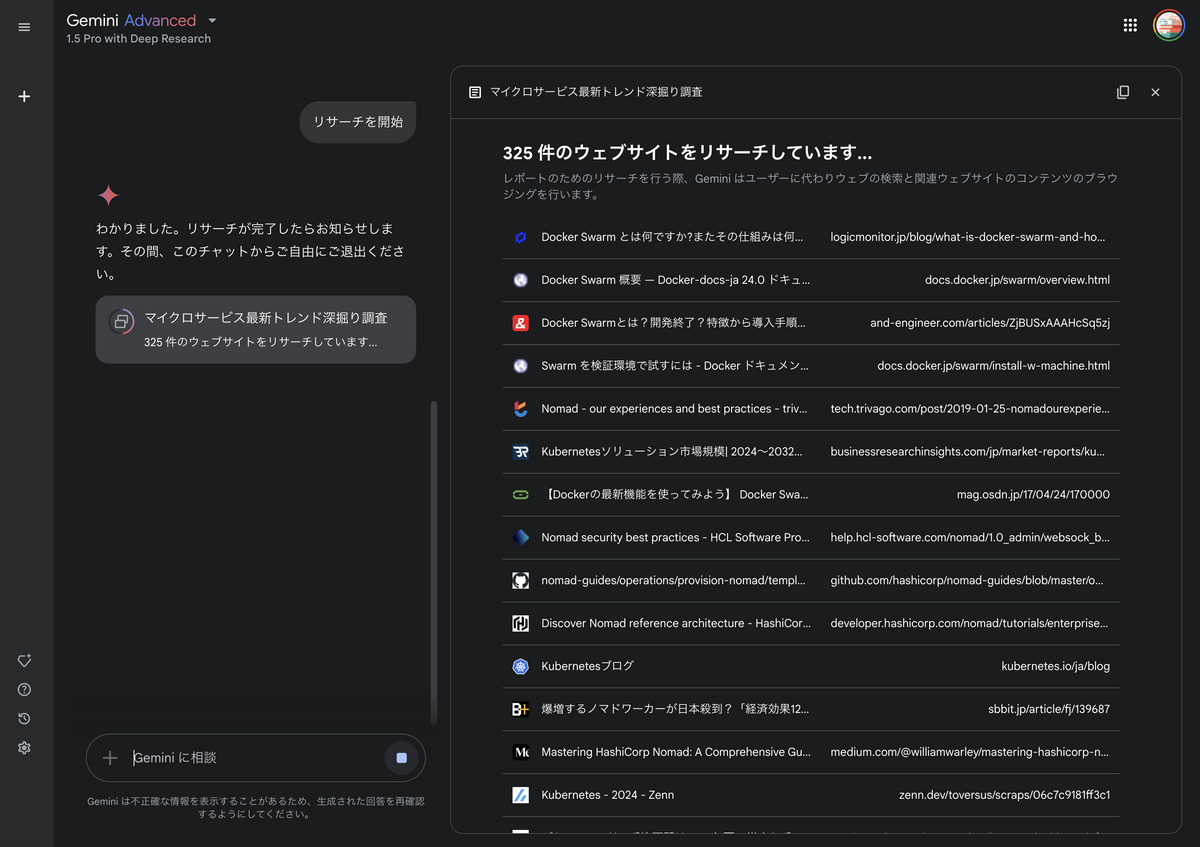Open Gemini settings
Screen dimensions: 1200x847
tap(23, 747)
